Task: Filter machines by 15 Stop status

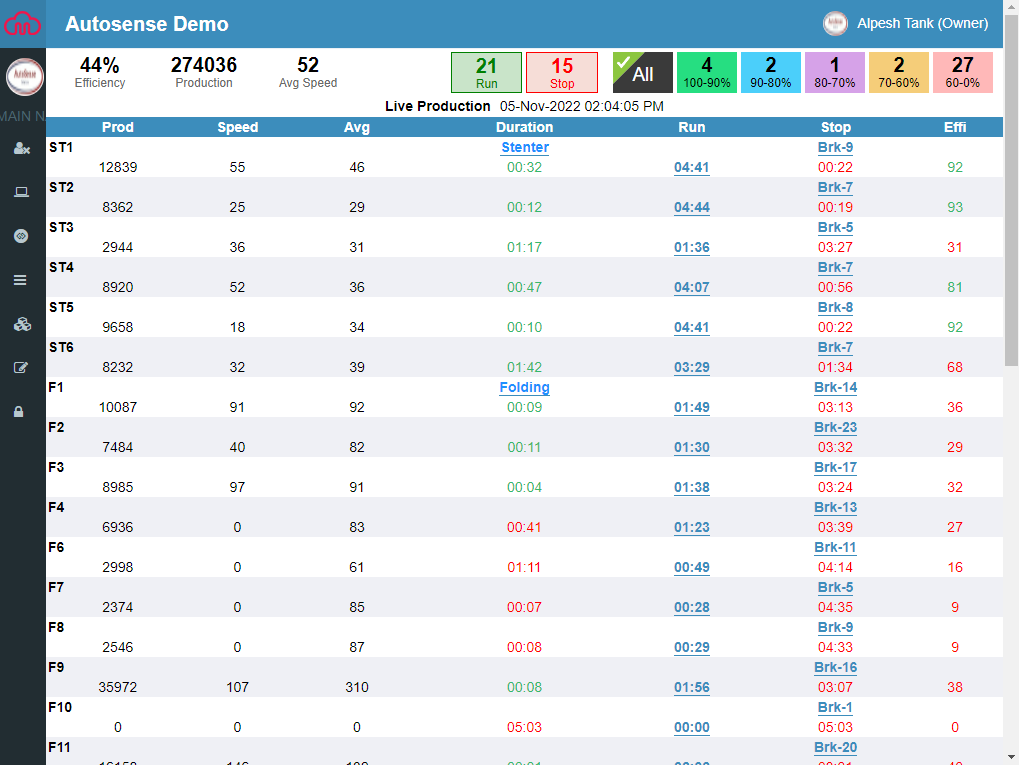Action: click(x=561, y=73)
